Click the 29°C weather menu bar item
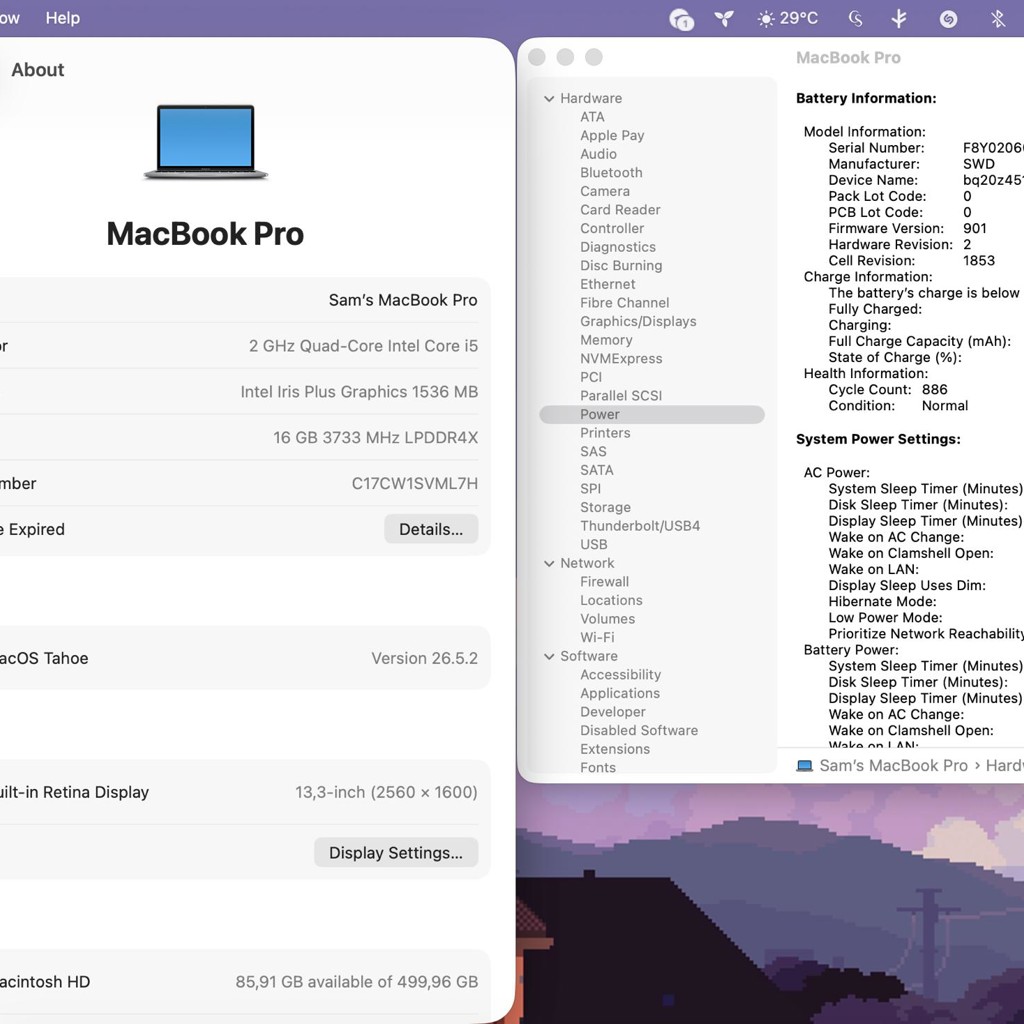This screenshot has width=1024, height=1024. (788, 18)
